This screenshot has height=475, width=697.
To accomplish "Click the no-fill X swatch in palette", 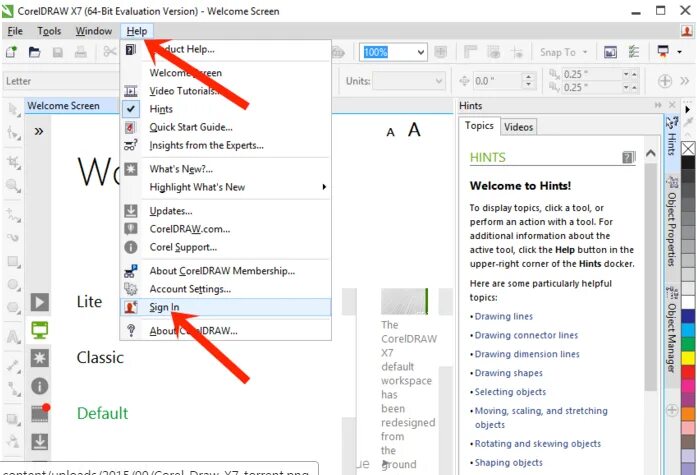I will click(688, 148).
